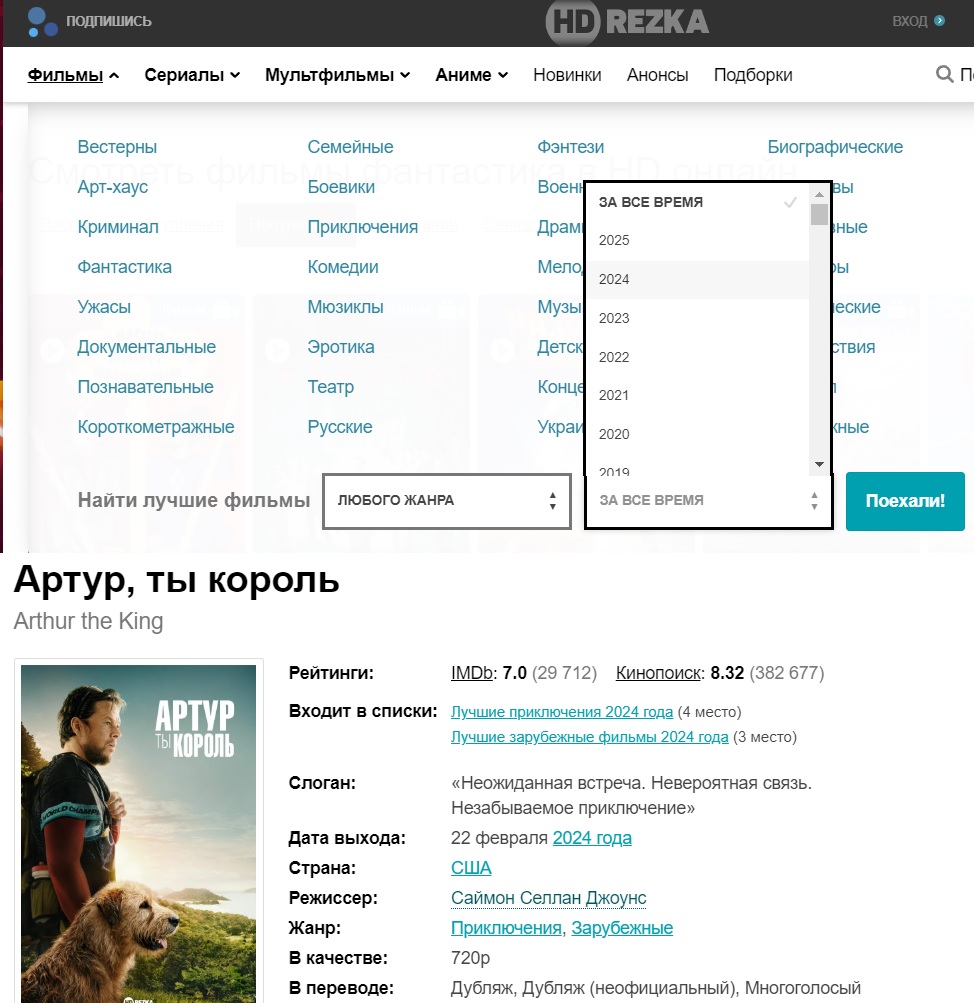Select the Эротика genre

tap(340, 347)
